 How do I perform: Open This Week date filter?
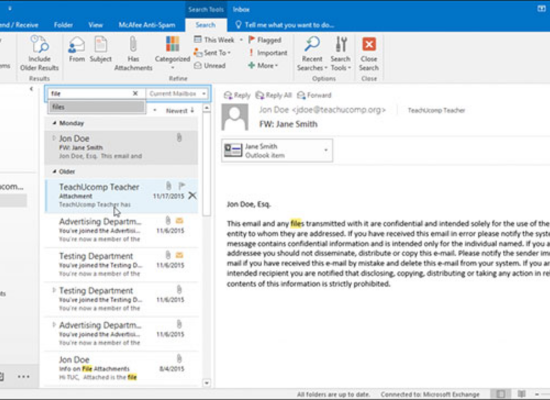pos(218,40)
